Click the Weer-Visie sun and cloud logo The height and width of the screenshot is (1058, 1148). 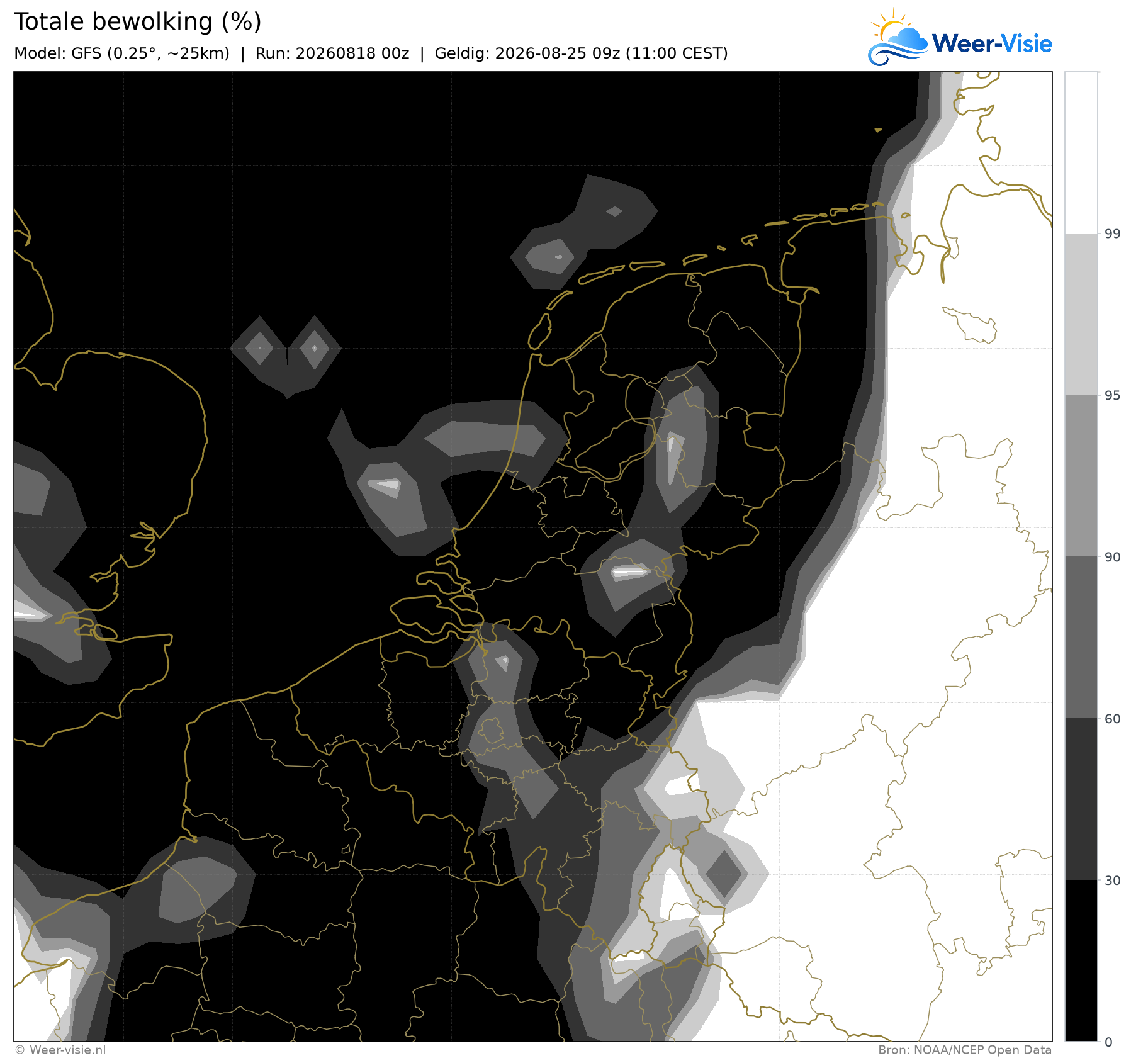click(x=898, y=37)
